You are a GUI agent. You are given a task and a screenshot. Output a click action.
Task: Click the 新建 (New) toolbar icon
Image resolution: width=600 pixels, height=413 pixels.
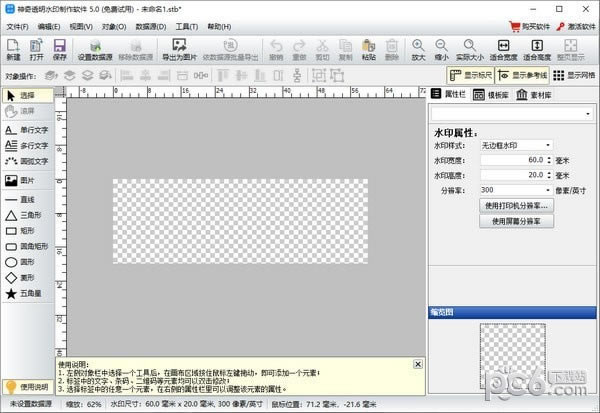pyautogui.click(x=14, y=48)
